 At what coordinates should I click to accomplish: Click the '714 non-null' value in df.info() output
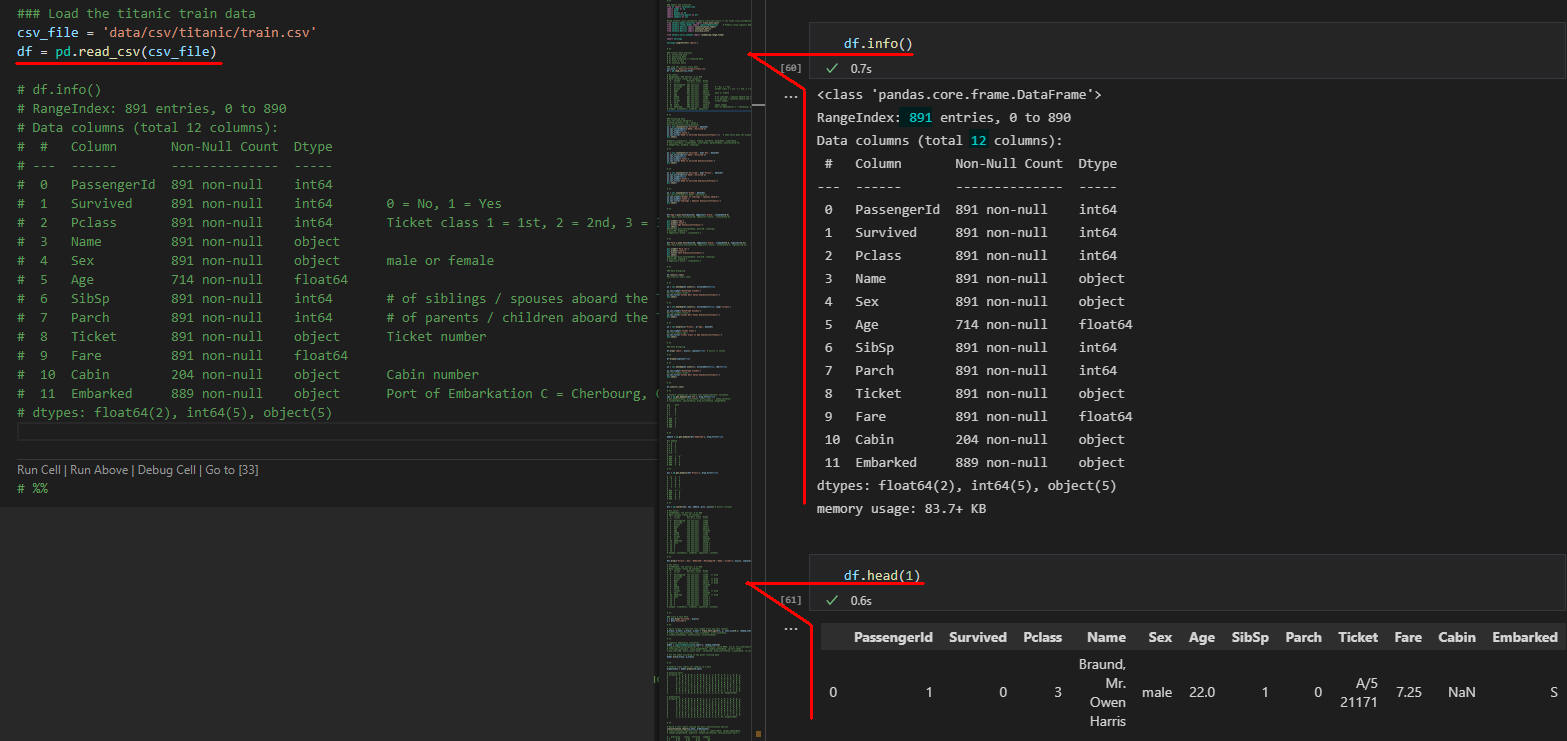coord(1001,325)
